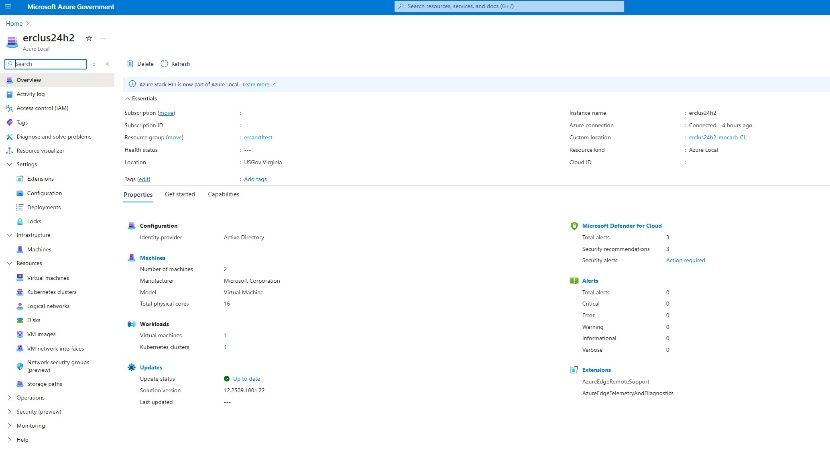The width and height of the screenshot is (830, 467).
Task: Collapse the sidebar menu with the double-chevron
Action: coord(107,64)
